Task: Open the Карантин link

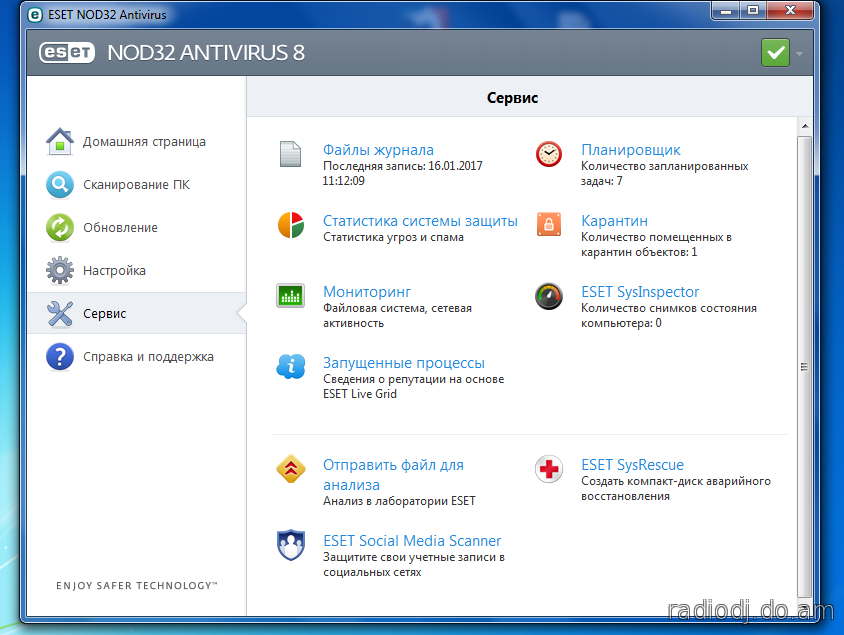Action: point(614,221)
